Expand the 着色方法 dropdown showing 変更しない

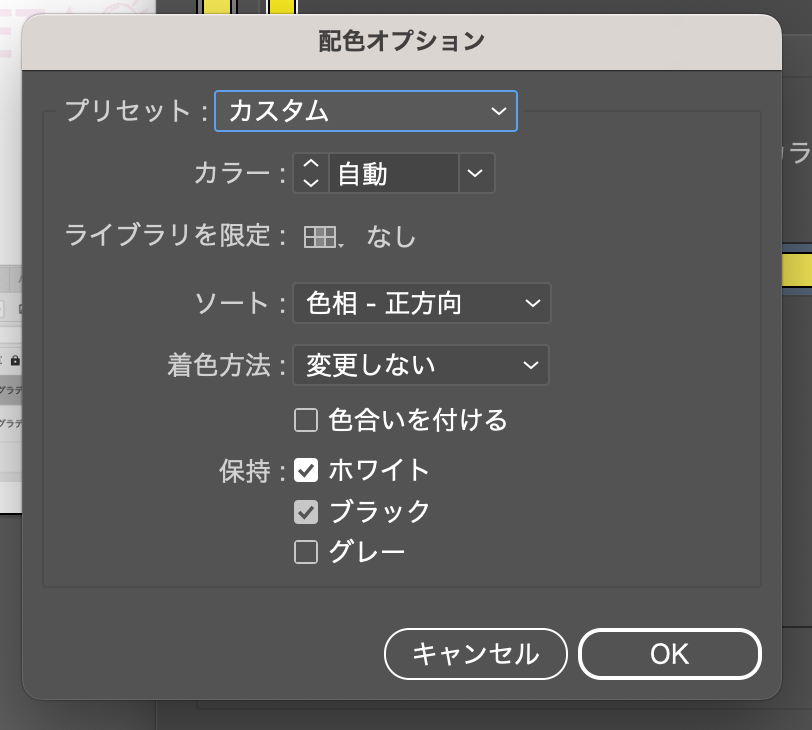pyautogui.click(x=420, y=365)
